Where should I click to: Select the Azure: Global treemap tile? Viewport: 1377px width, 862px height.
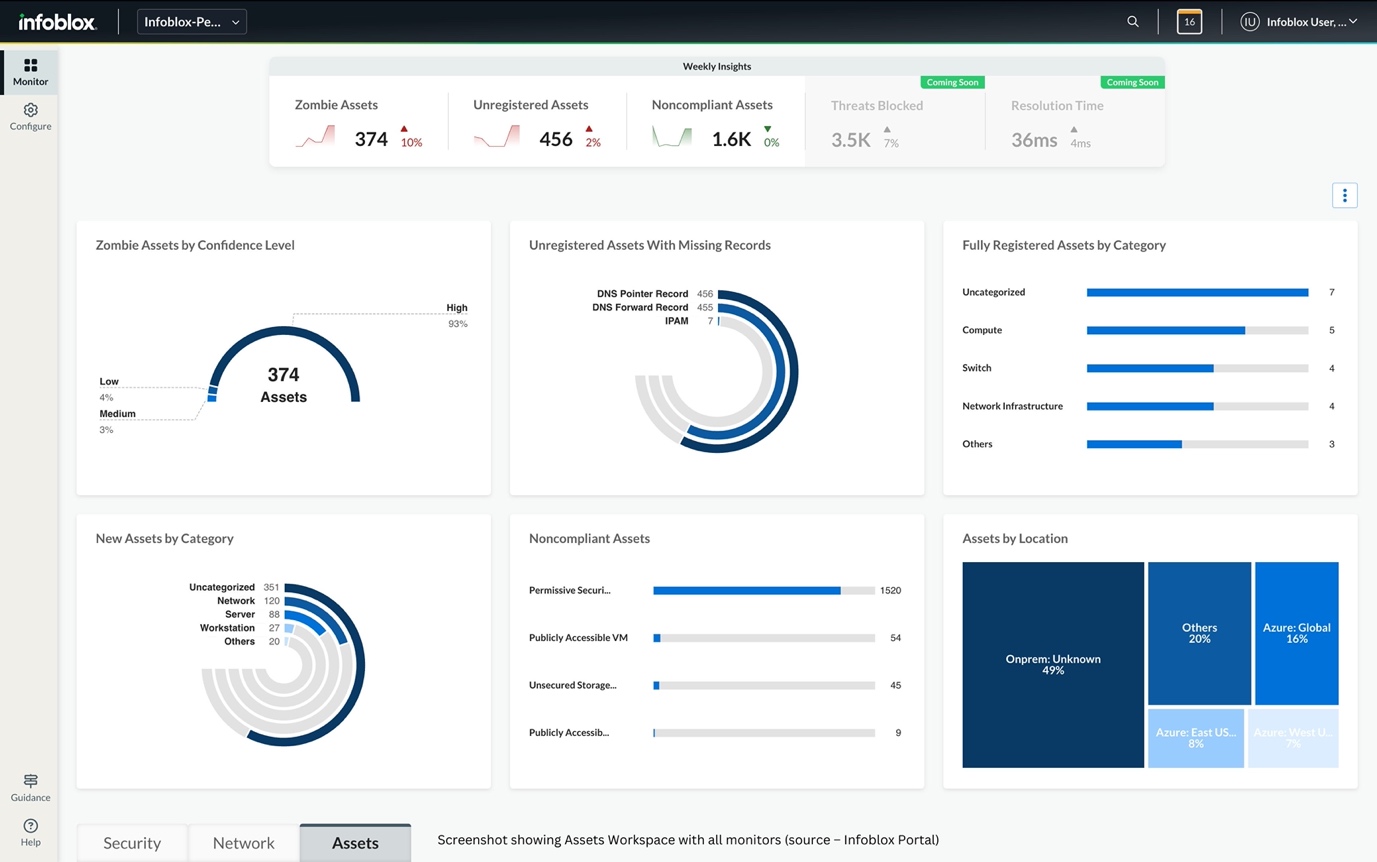tap(1296, 633)
